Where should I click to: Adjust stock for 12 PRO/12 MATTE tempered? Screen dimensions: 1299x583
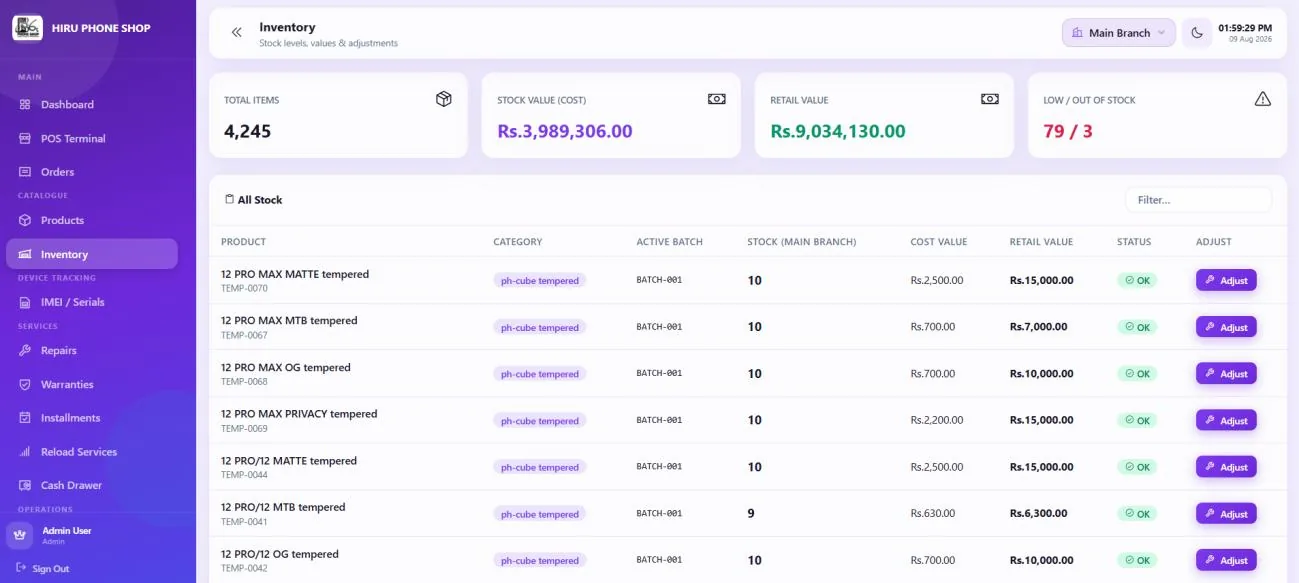[x=1226, y=466]
